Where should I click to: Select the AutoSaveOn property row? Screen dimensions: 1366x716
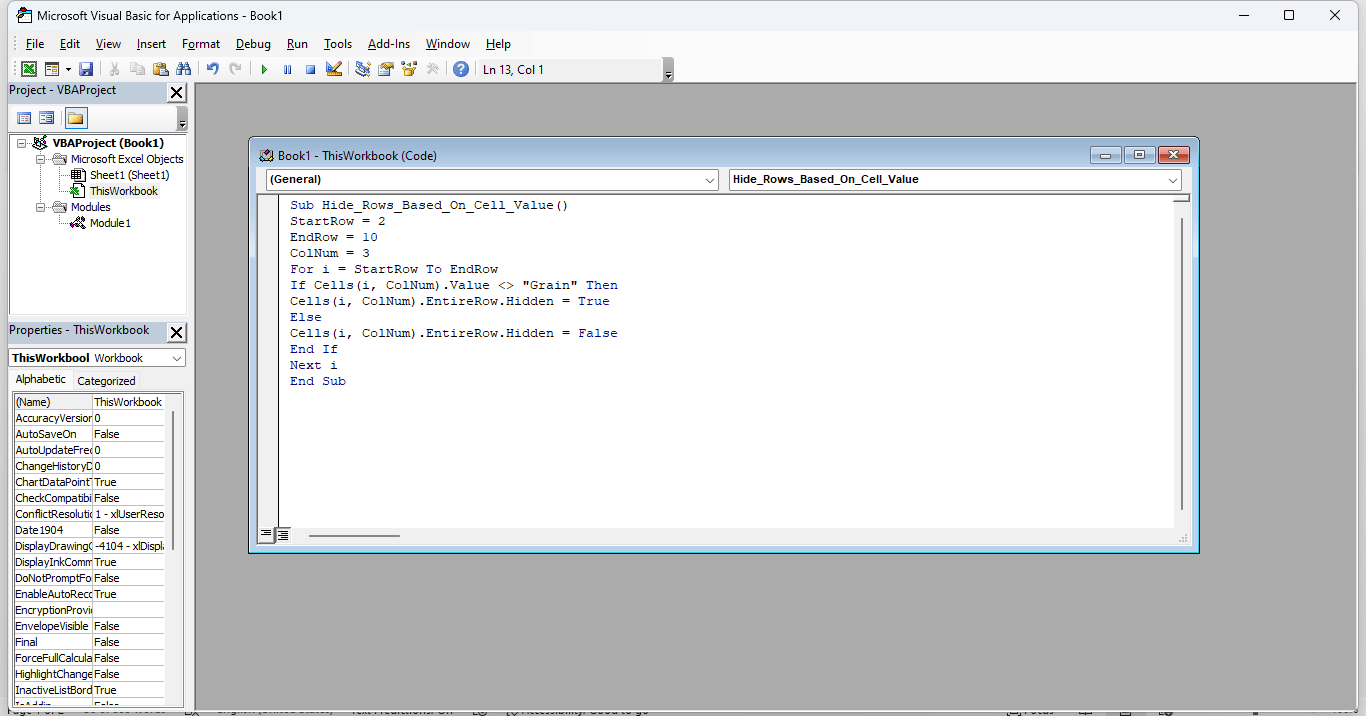pyautogui.click(x=50, y=433)
